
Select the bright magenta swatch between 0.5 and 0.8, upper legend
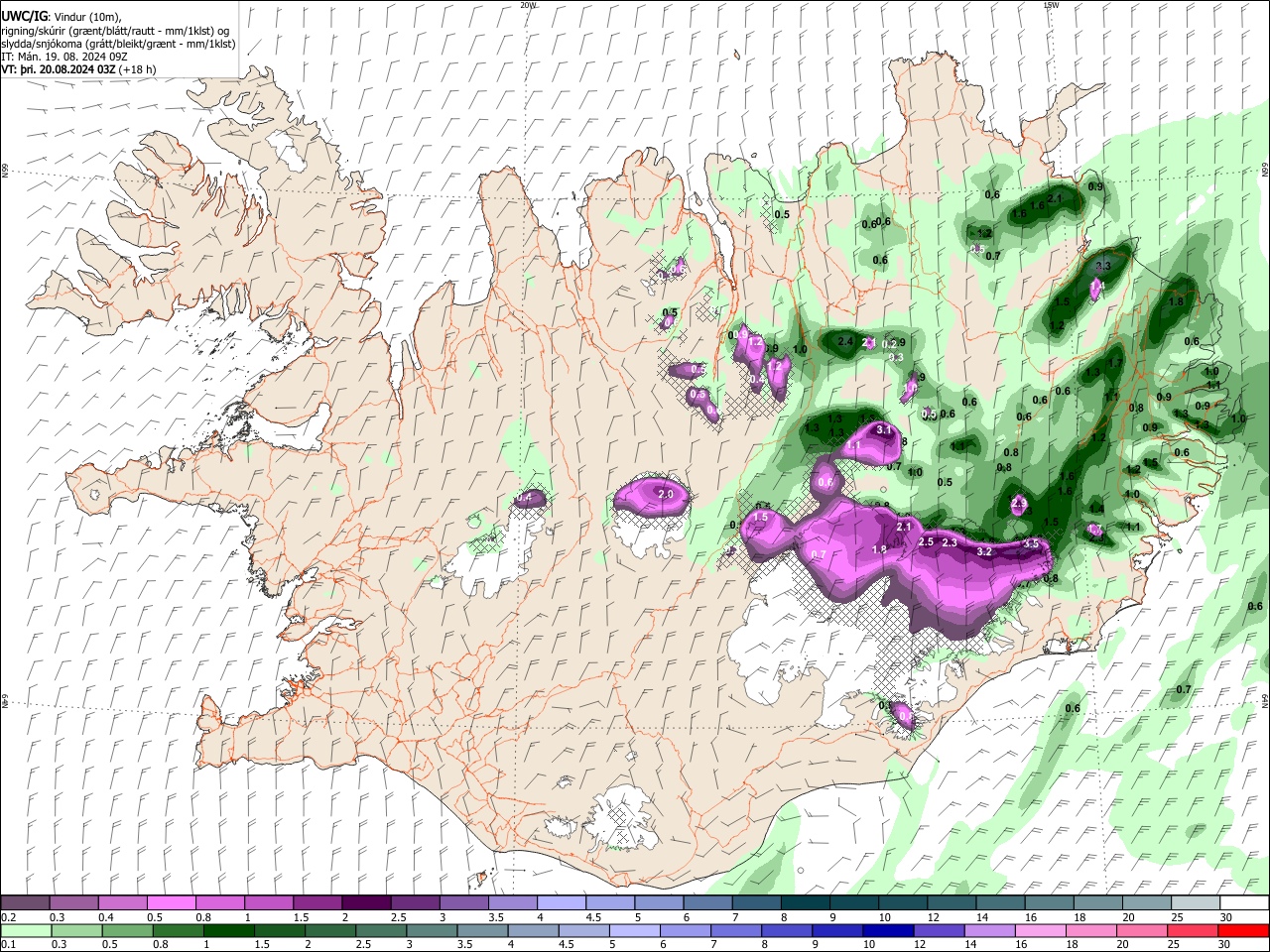coord(171,903)
